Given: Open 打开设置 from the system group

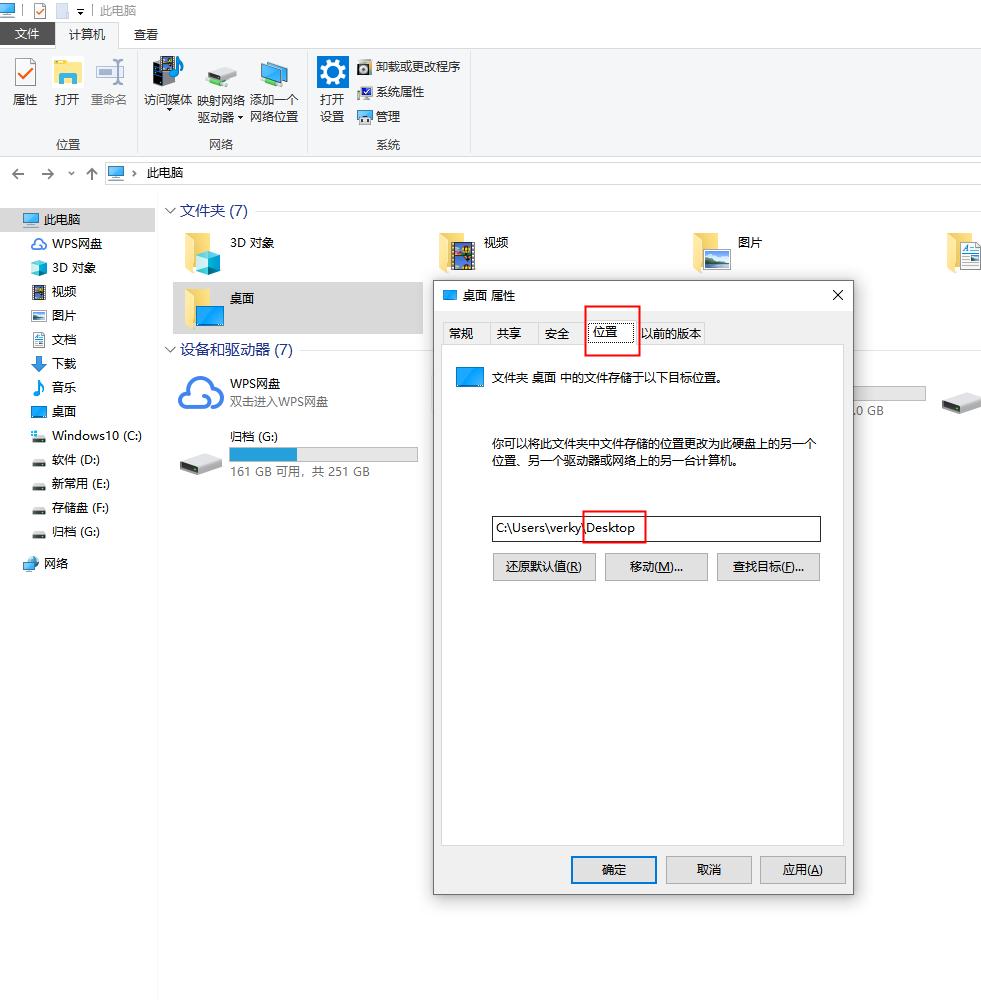Looking at the screenshot, I should point(331,85).
